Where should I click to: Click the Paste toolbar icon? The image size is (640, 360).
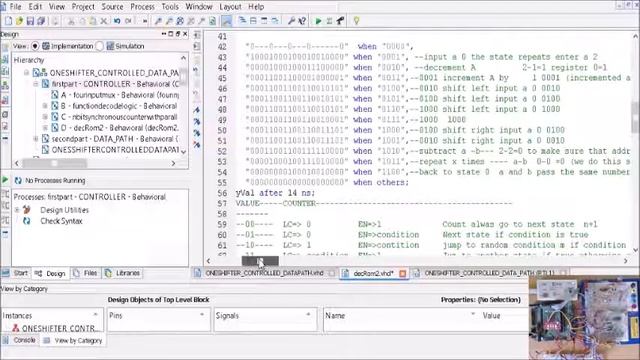coord(93,21)
